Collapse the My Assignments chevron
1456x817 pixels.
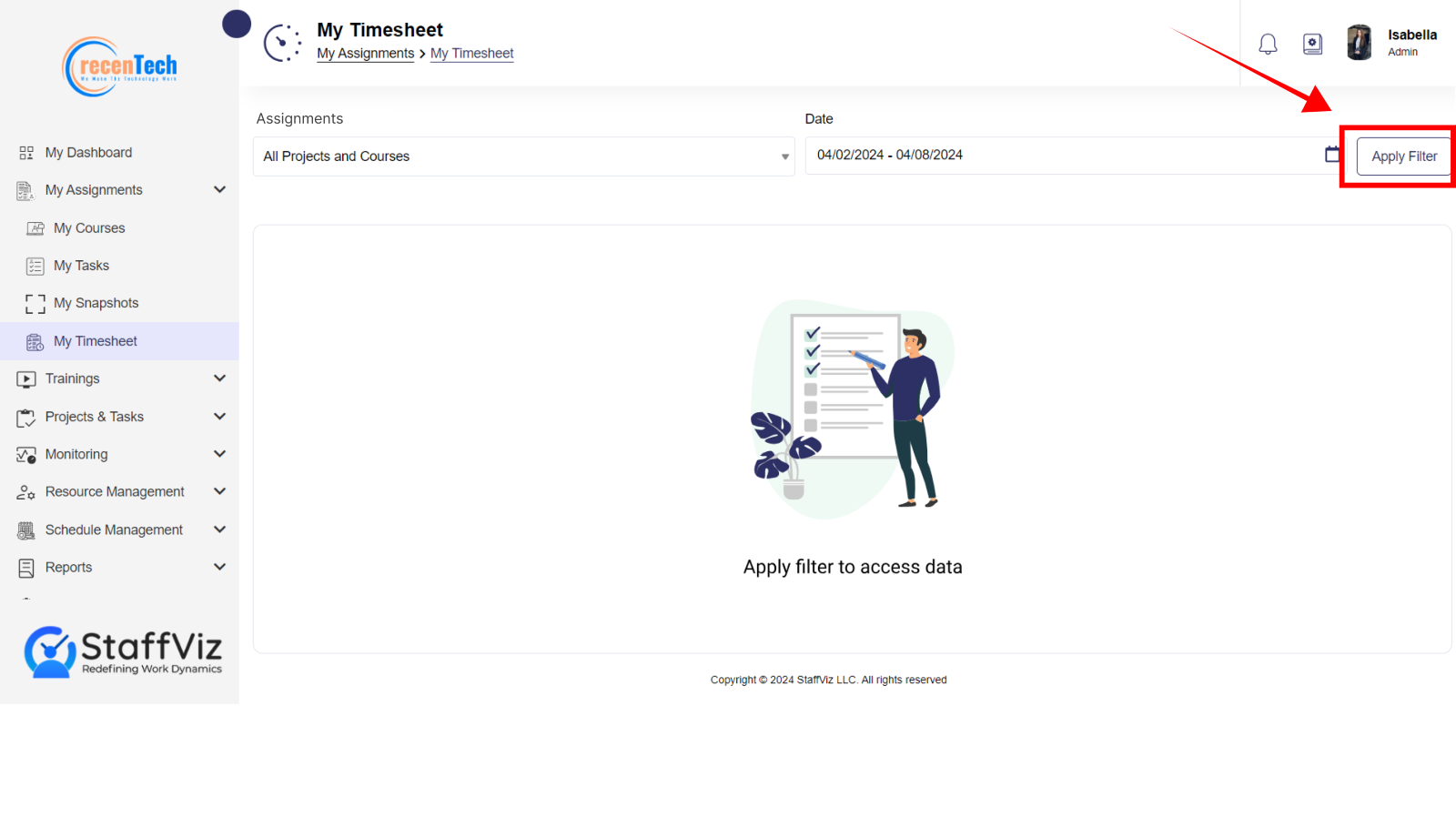pos(219,189)
